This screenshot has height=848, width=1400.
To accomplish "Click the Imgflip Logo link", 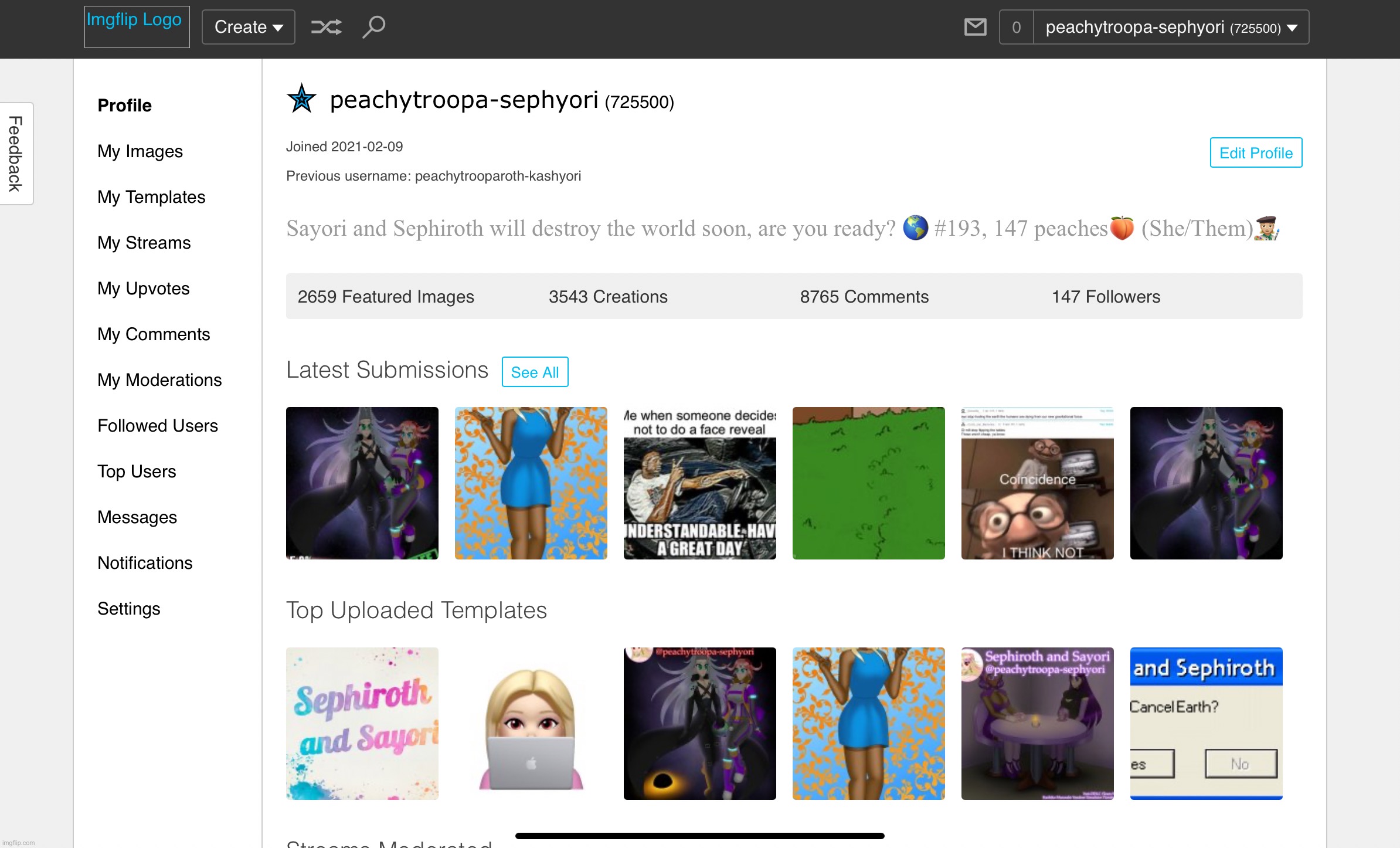I will click(137, 27).
